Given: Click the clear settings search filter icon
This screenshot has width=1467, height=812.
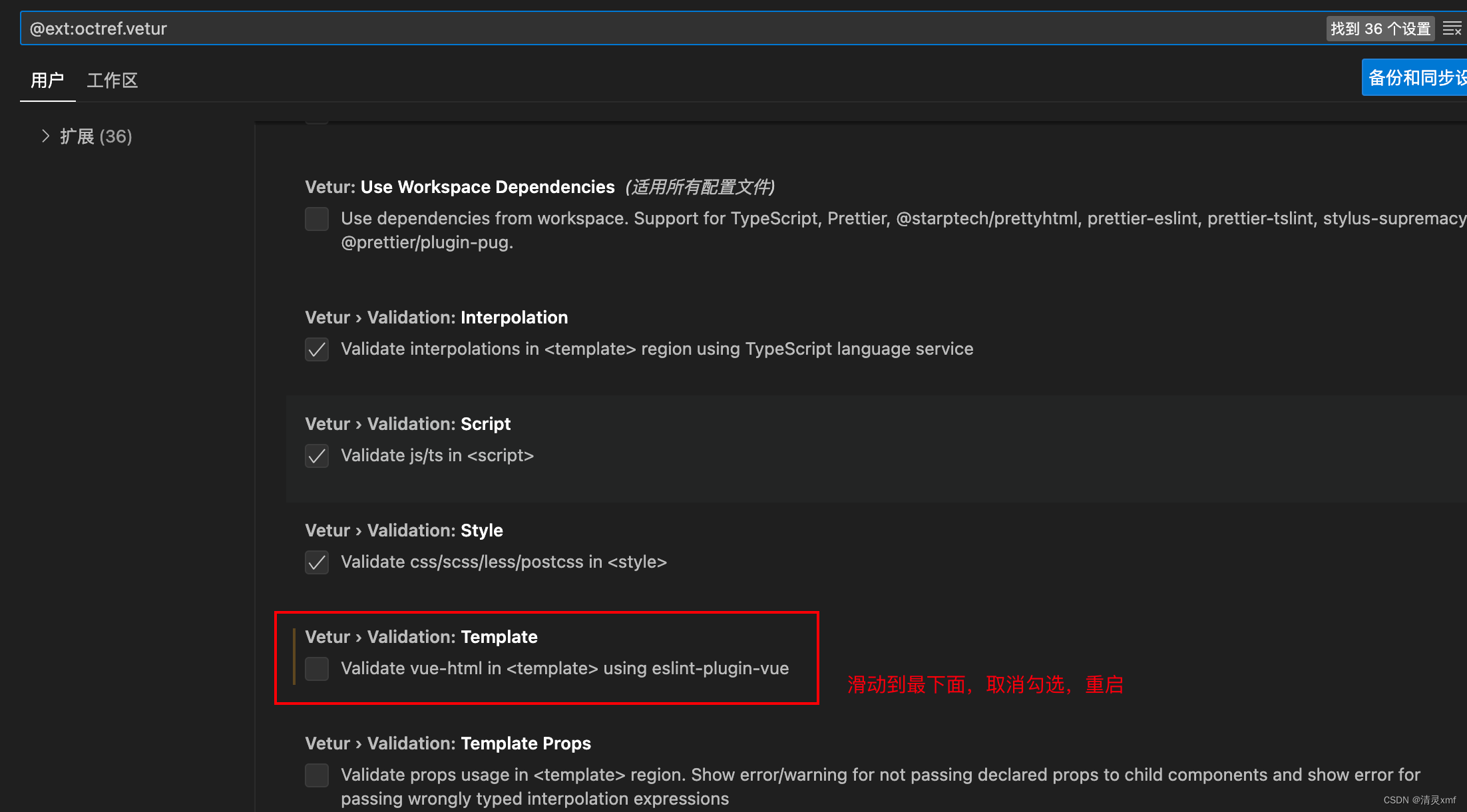Looking at the screenshot, I should tap(1452, 29).
